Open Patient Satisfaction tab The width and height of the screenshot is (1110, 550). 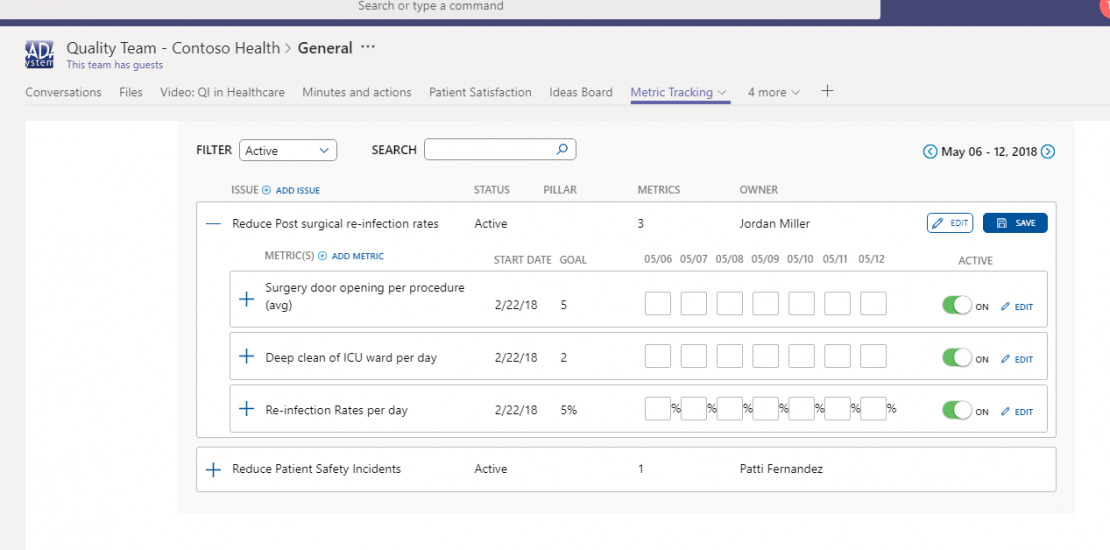point(480,92)
